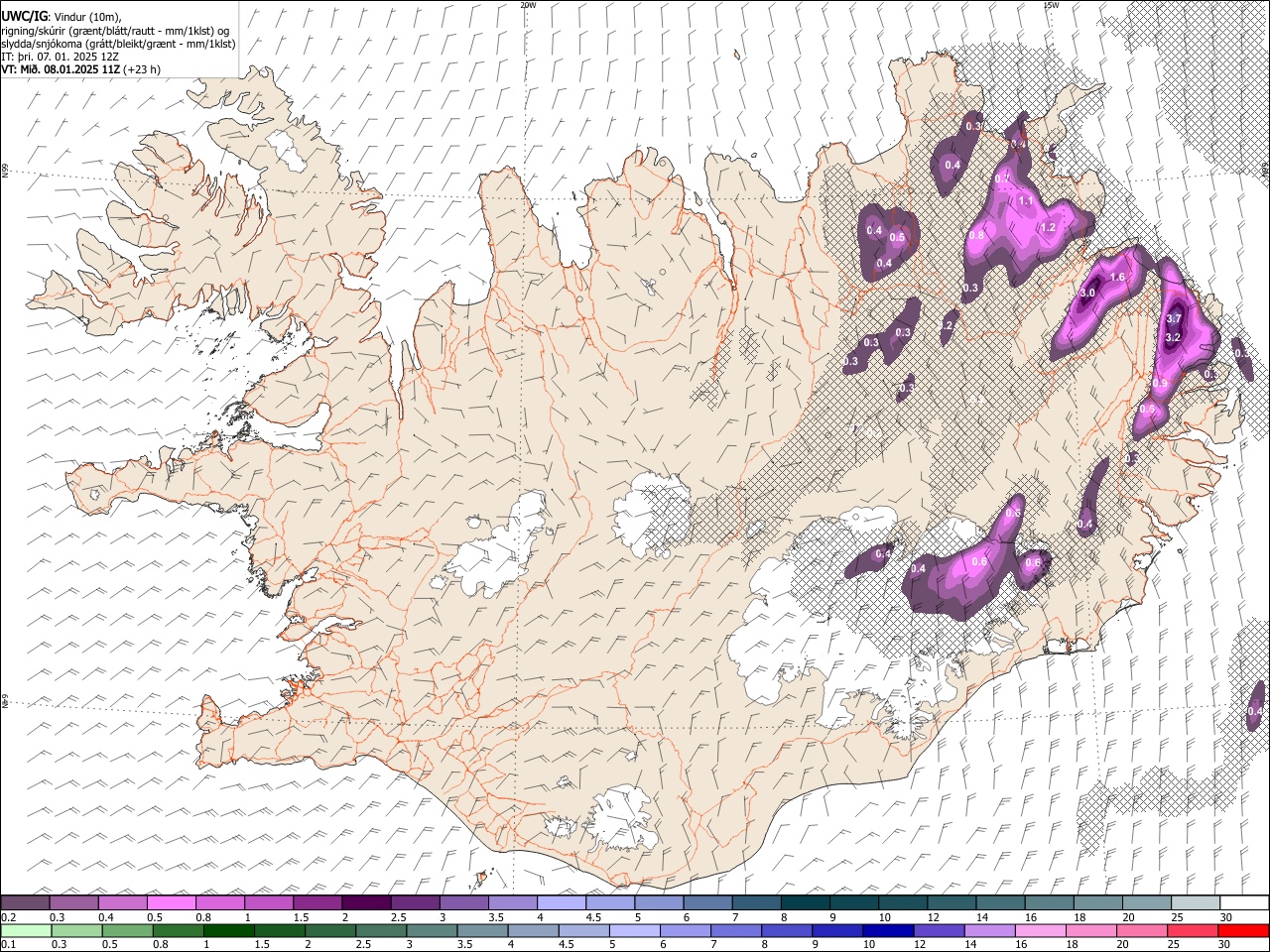Click the 3.2 precipitation value on the map

pos(1172,337)
